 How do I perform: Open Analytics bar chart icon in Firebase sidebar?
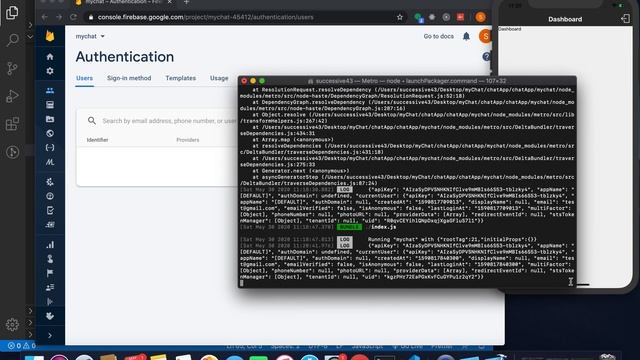click(x=50, y=245)
